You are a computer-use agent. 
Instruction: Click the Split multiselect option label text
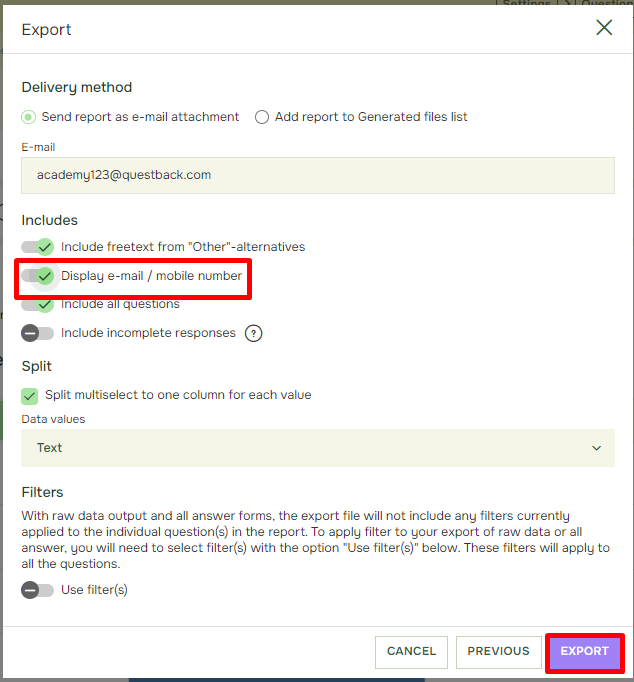[178, 395]
